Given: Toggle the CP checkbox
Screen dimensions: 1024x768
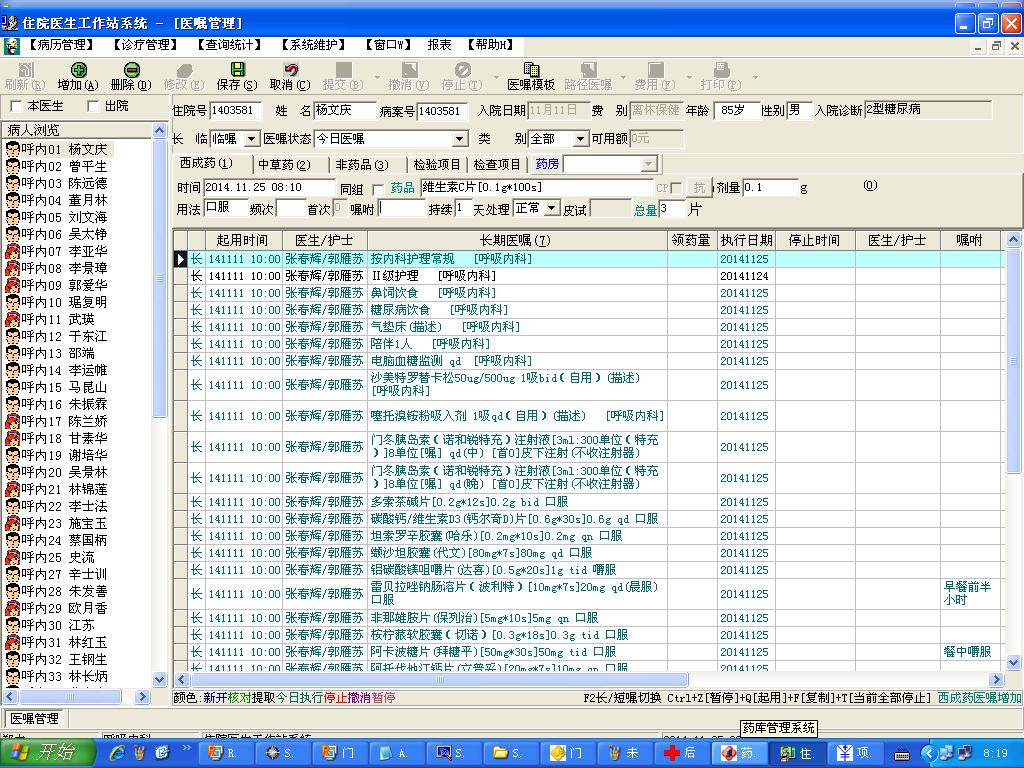Looking at the screenshot, I should (676, 188).
